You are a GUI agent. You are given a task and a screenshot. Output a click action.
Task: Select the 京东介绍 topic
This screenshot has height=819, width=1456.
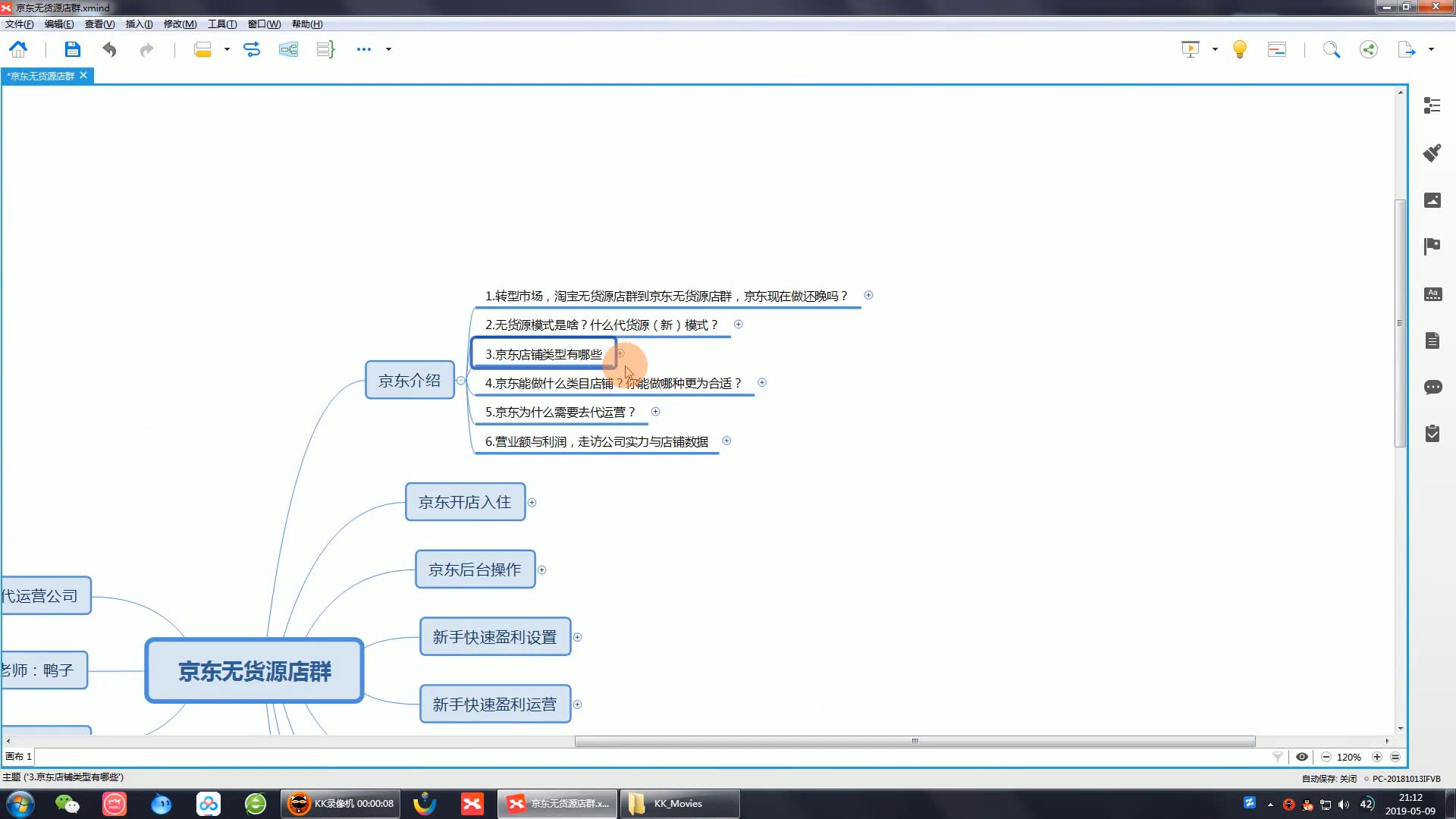point(409,380)
